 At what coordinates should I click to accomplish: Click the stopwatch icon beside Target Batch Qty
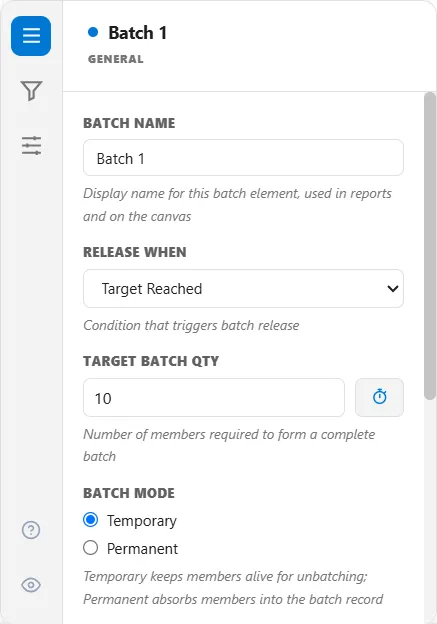379,397
